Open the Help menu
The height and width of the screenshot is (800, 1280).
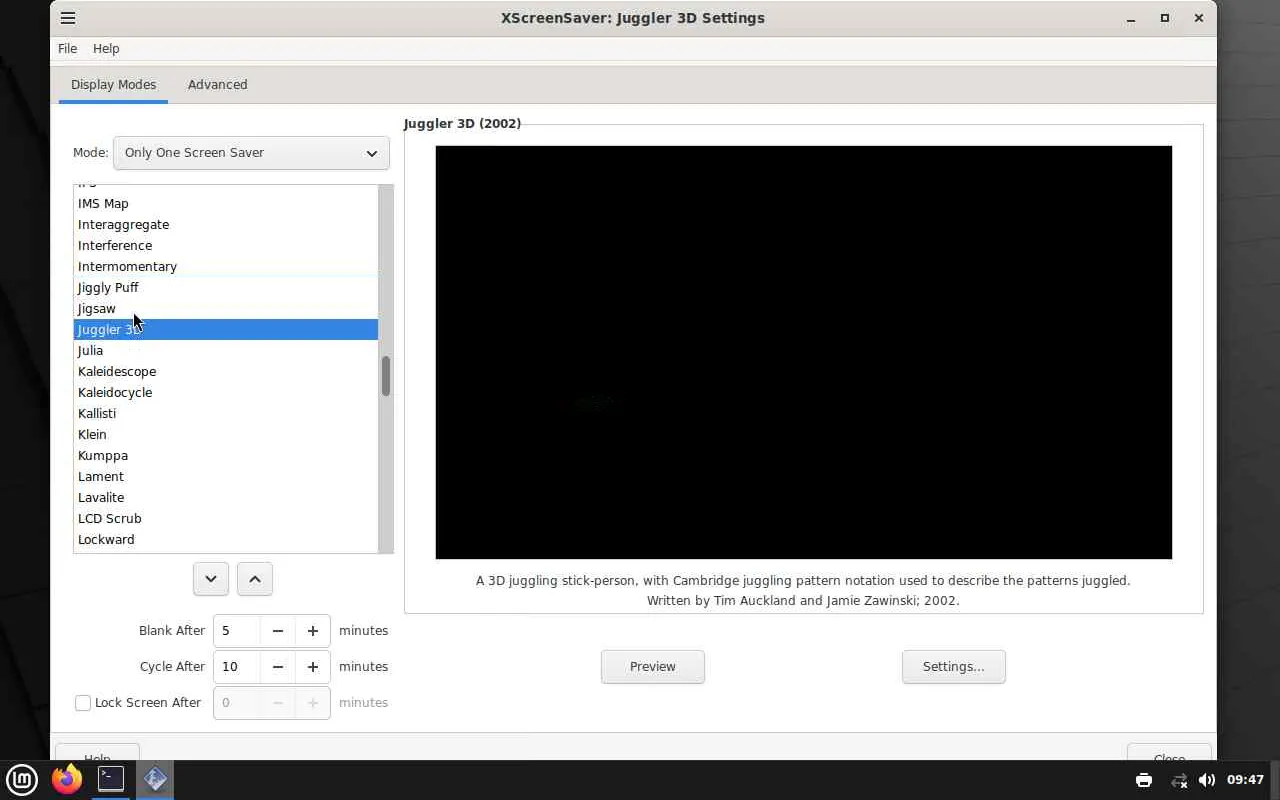tap(106, 48)
